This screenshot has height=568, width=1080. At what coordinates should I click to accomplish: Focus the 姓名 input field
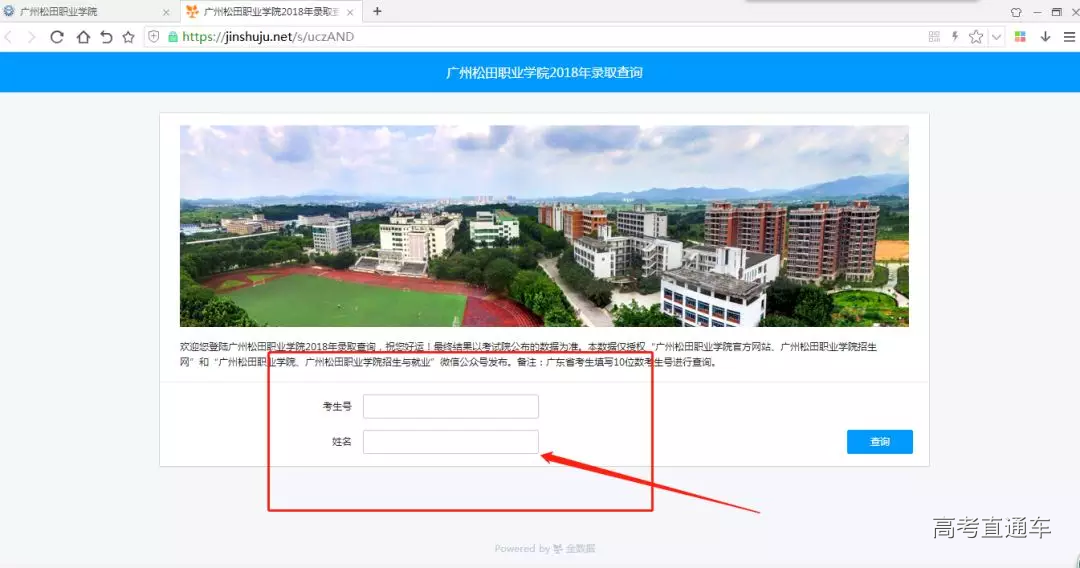[x=450, y=442]
